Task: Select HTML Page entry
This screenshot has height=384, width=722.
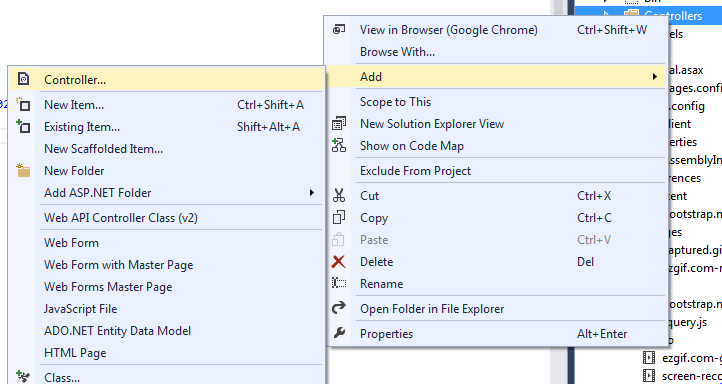Action: point(166,353)
